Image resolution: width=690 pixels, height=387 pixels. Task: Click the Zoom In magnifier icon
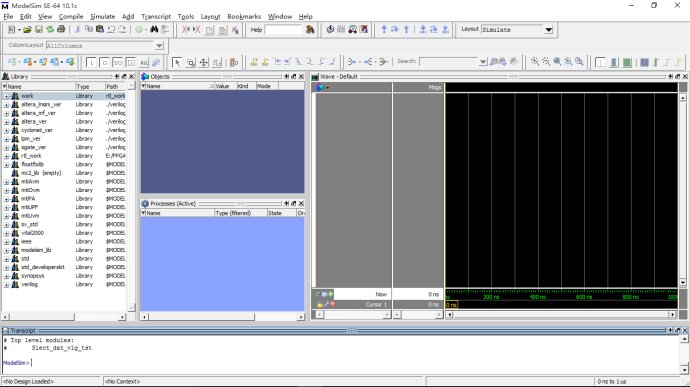click(x=535, y=62)
